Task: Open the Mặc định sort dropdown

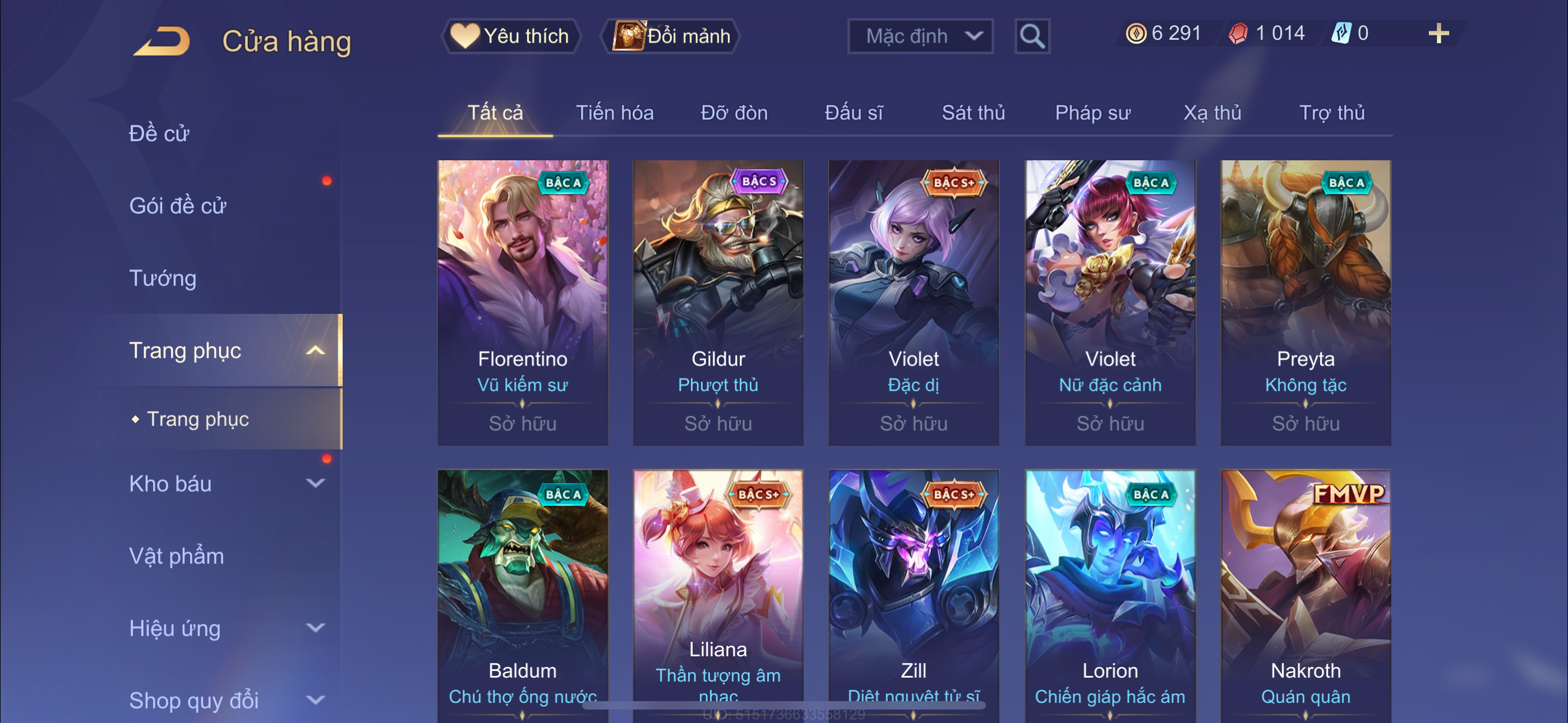Action: [x=920, y=36]
